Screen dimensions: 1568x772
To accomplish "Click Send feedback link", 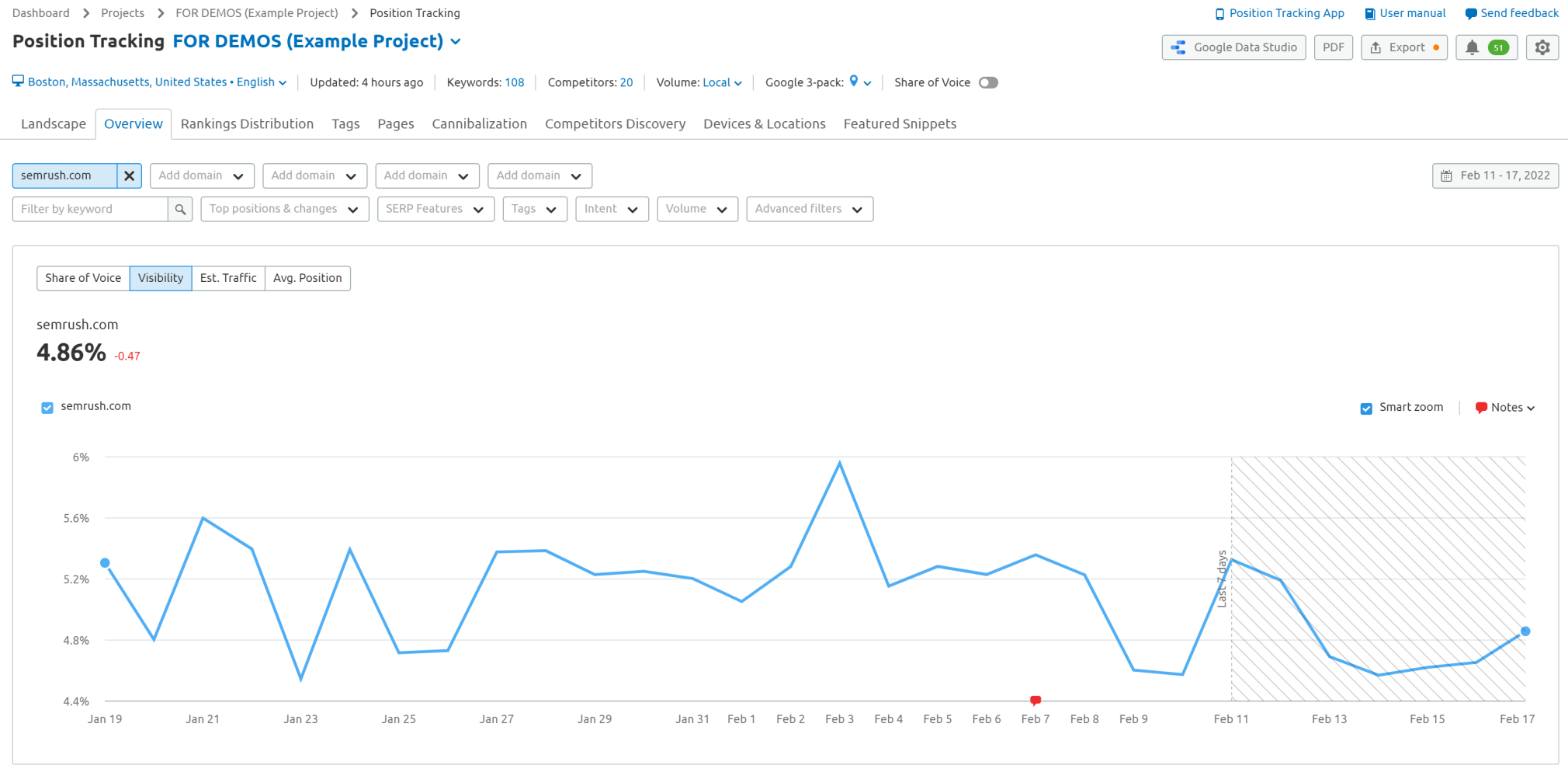I will tap(1512, 13).
